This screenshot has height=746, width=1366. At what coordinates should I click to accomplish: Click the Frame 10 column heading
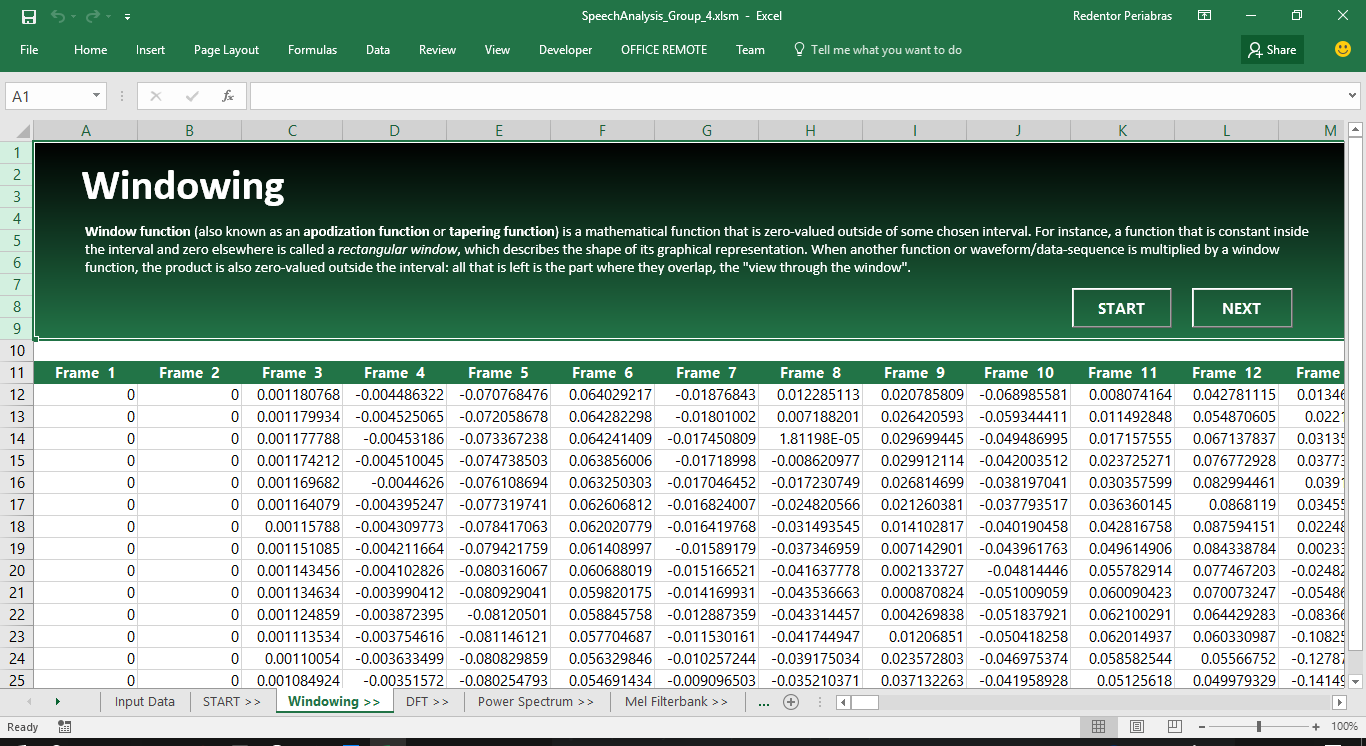click(1019, 373)
